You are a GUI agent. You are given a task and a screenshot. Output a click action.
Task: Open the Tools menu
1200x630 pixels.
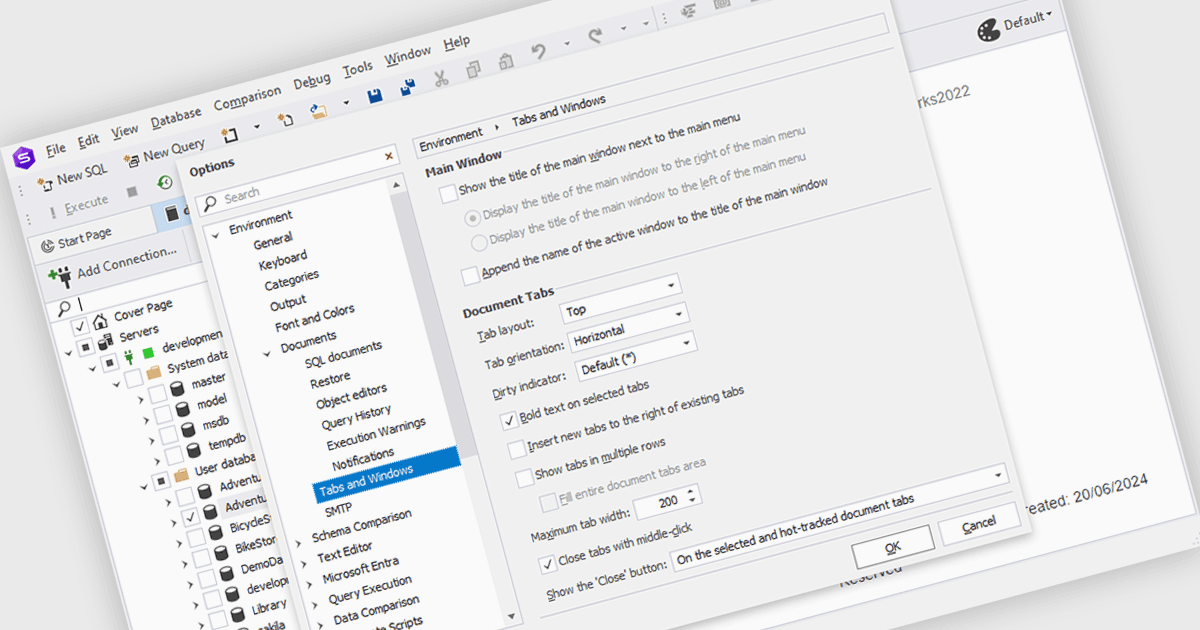357,68
